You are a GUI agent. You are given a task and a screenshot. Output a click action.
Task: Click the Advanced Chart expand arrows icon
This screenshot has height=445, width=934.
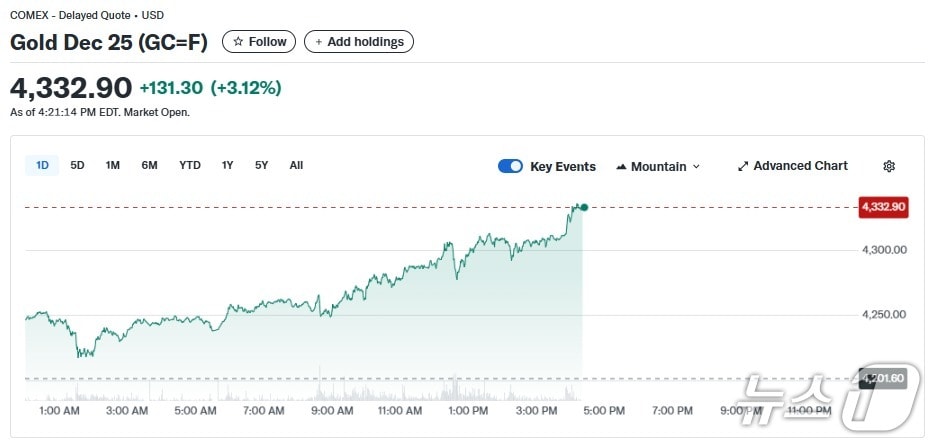pos(743,166)
